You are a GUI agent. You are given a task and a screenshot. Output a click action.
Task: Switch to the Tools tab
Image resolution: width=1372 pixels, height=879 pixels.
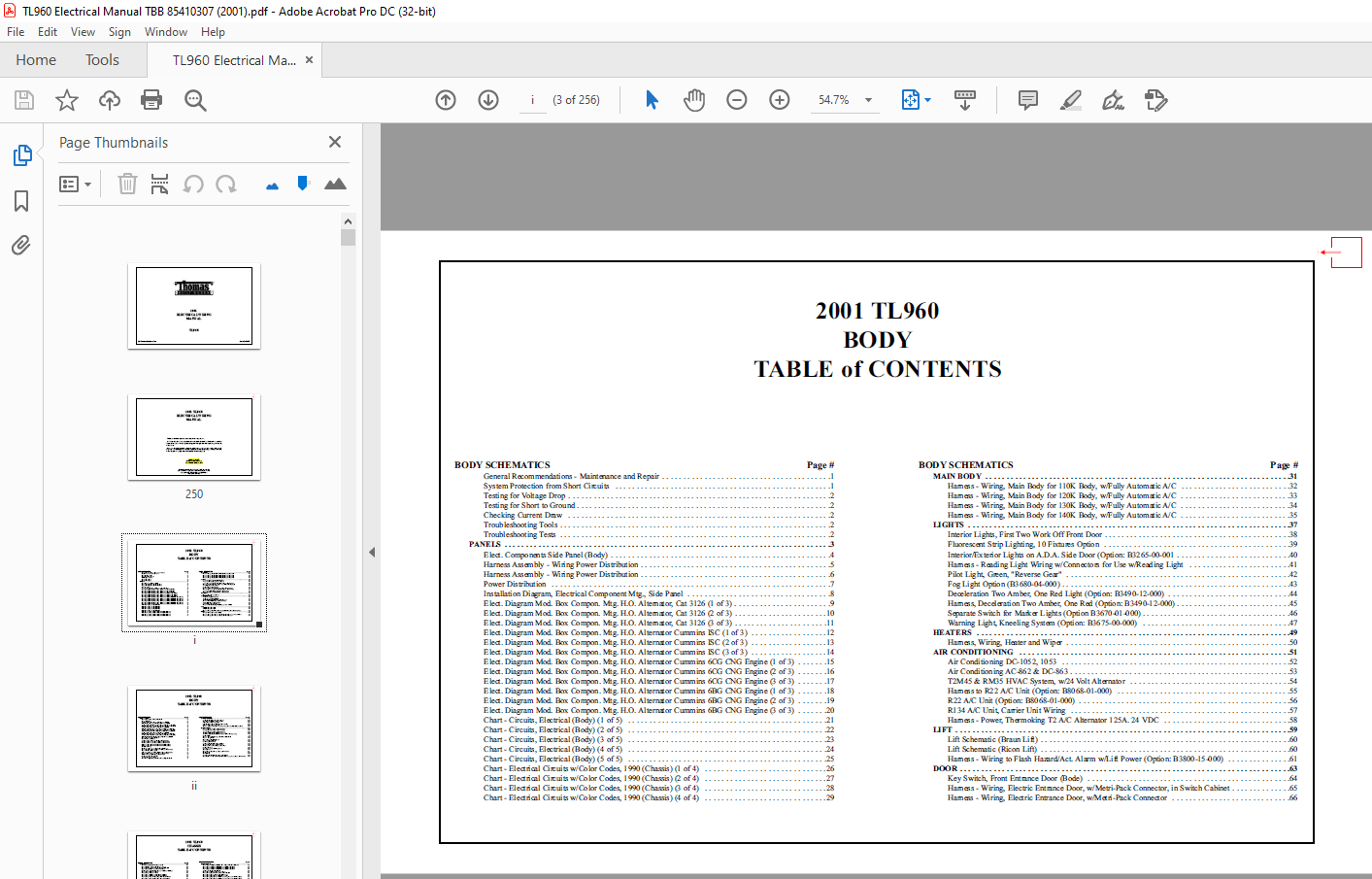pyautogui.click(x=102, y=60)
